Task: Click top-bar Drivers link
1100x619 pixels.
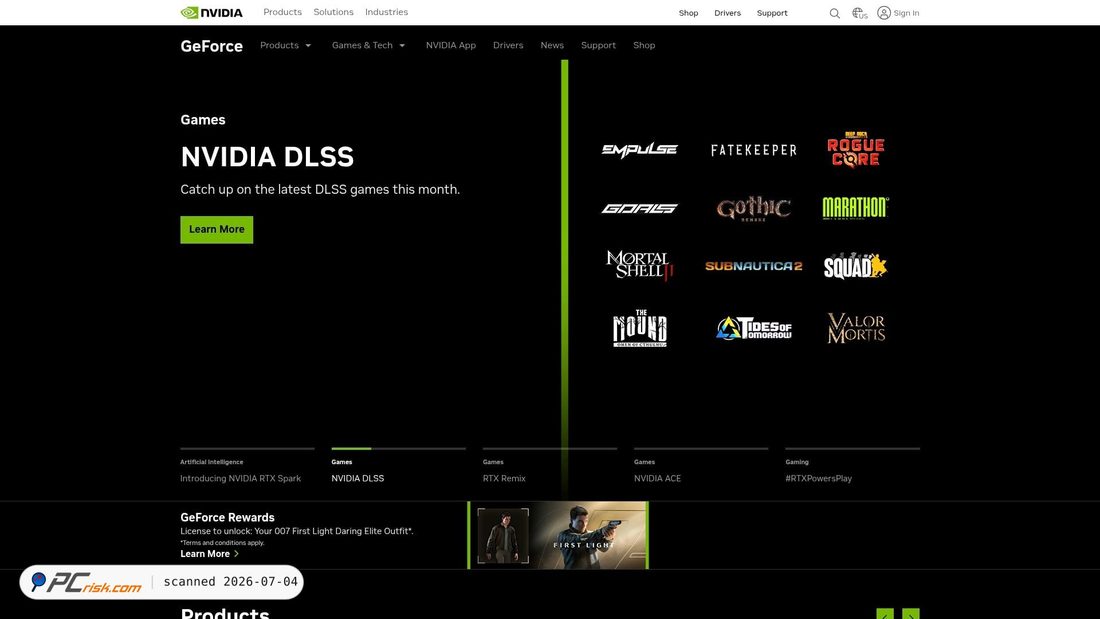Action: [x=727, y=13]
